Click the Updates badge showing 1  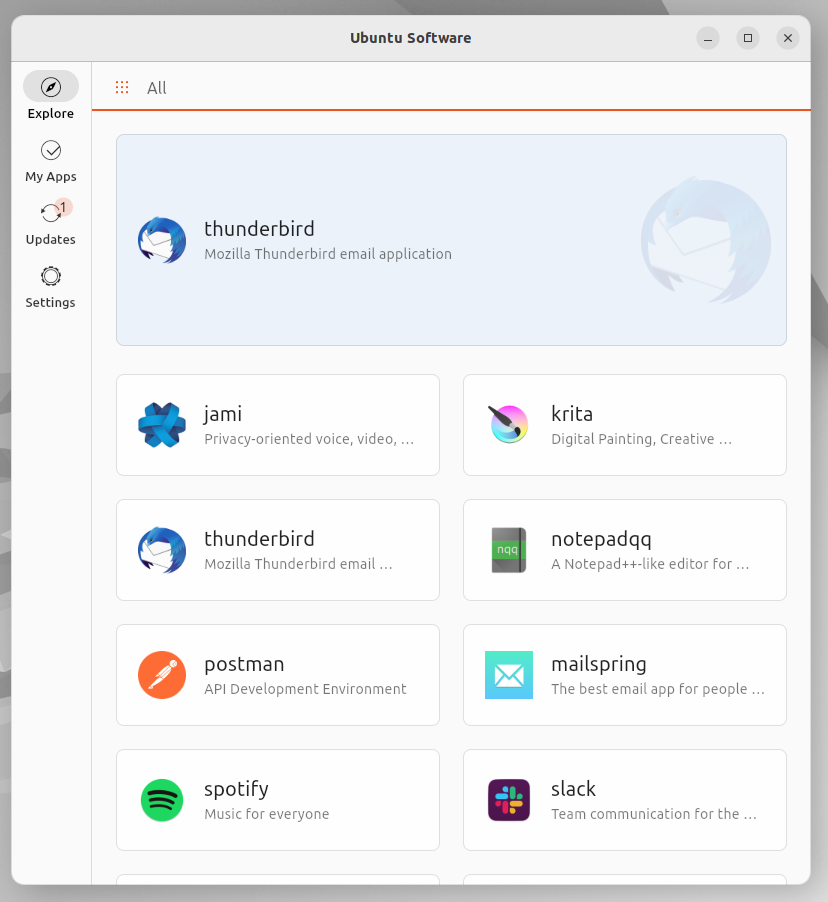coord(63,207)
